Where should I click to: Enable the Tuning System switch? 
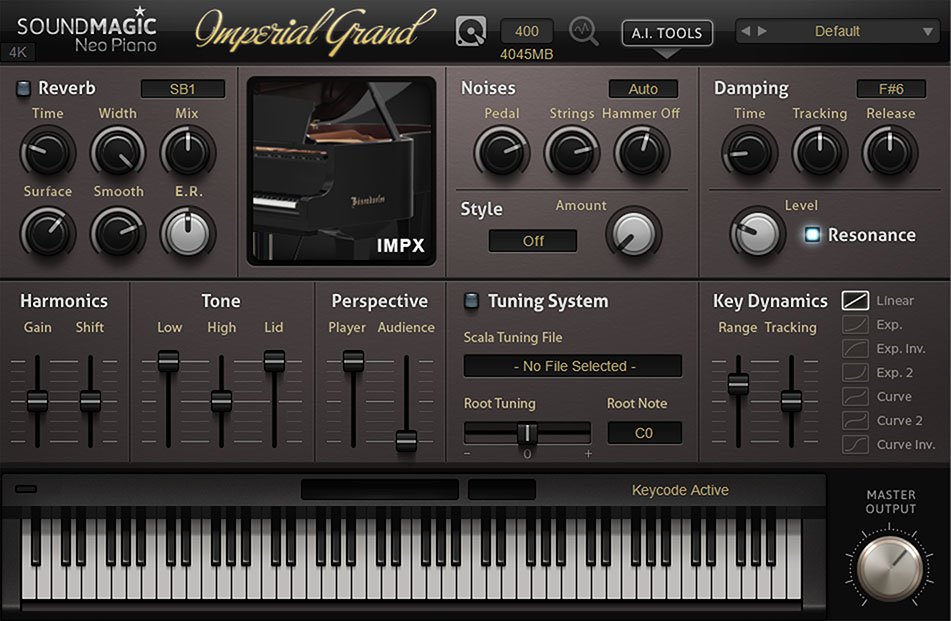(x=472, y=301)
